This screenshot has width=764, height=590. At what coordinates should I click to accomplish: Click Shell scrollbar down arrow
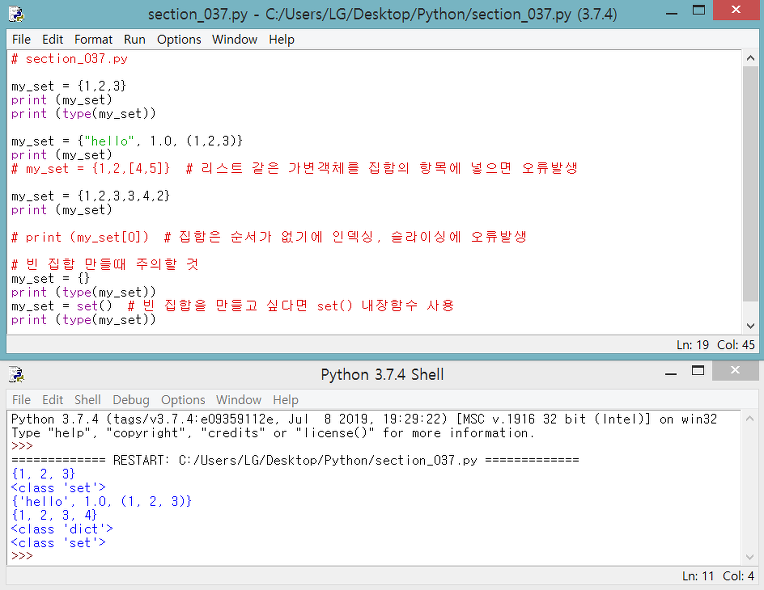749,557
